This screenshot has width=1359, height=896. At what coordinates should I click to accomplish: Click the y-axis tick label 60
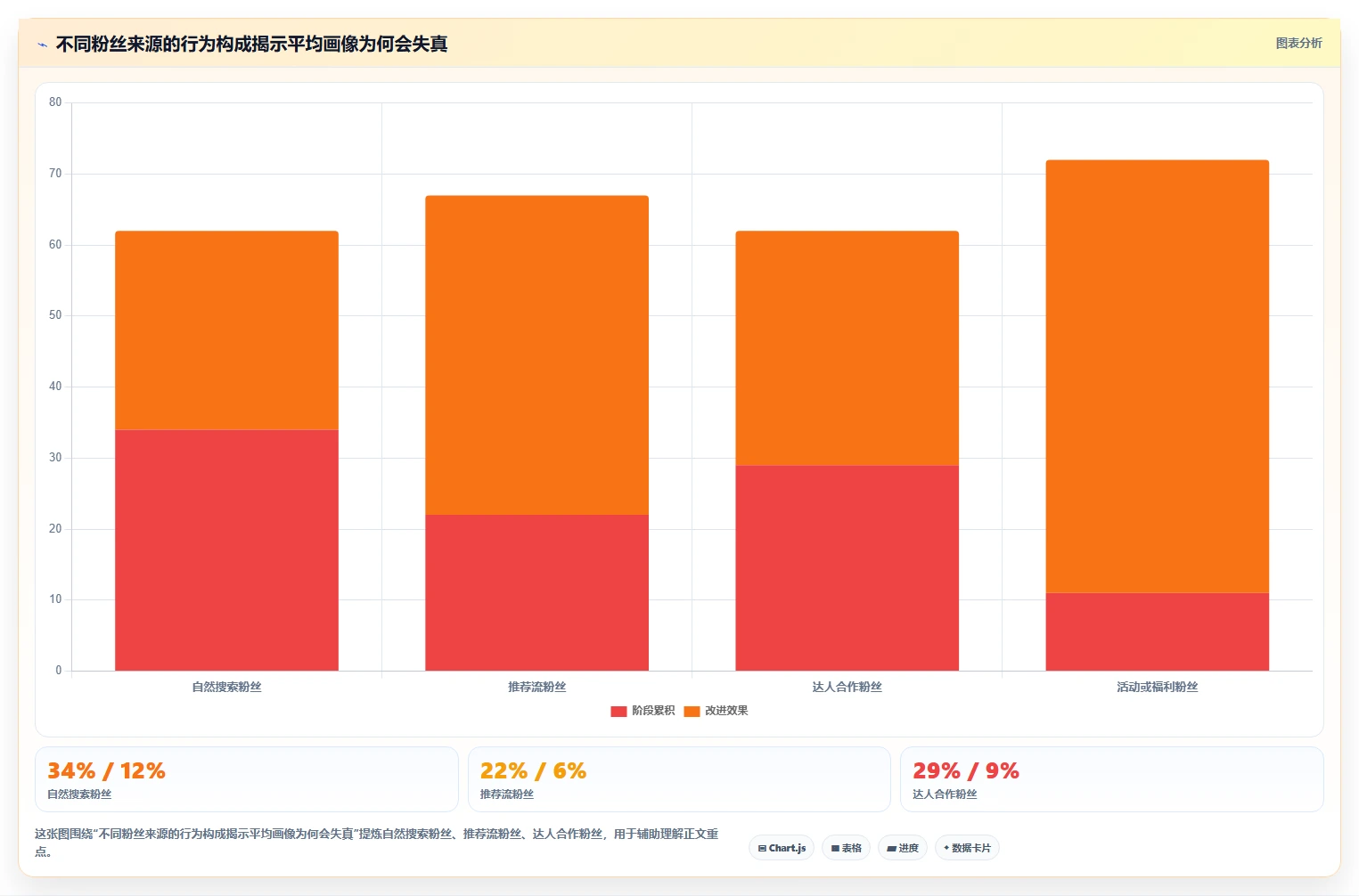tap(55, 245)
